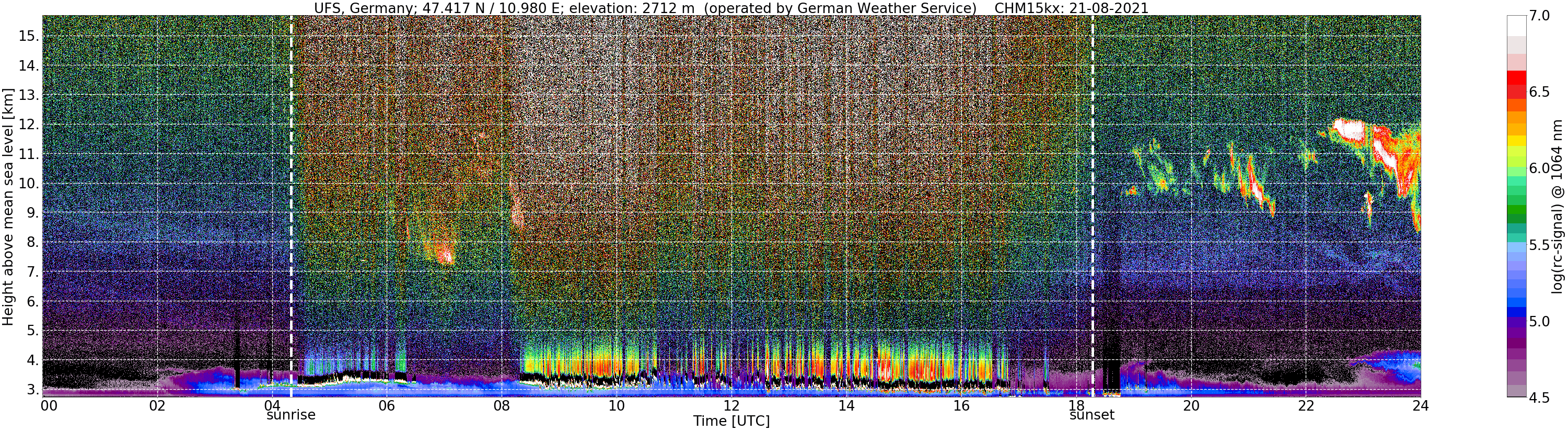Select the 'sunset' label below the axis

coord(1092,415)
